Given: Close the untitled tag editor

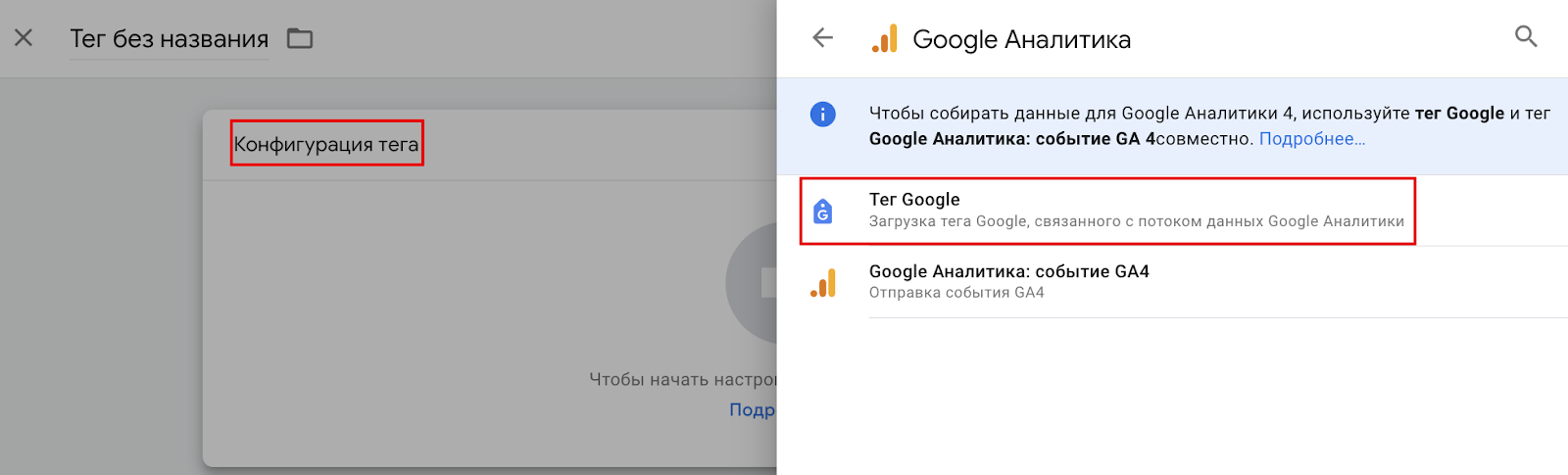Looking at the screenshot, I should (x=24, y=38).
